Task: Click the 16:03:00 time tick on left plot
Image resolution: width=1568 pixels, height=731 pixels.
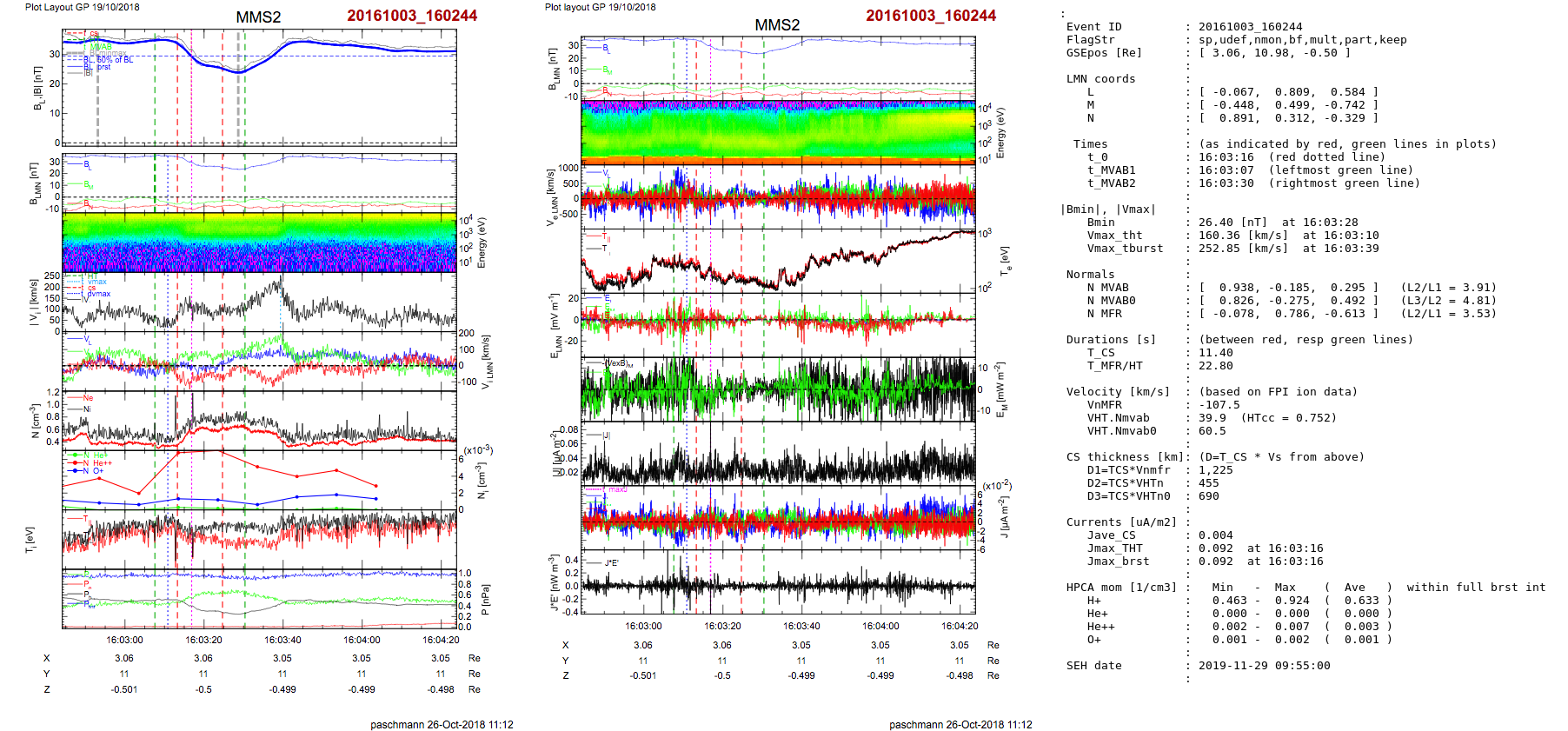Action: pyautogui.click(x=124, y=640)
